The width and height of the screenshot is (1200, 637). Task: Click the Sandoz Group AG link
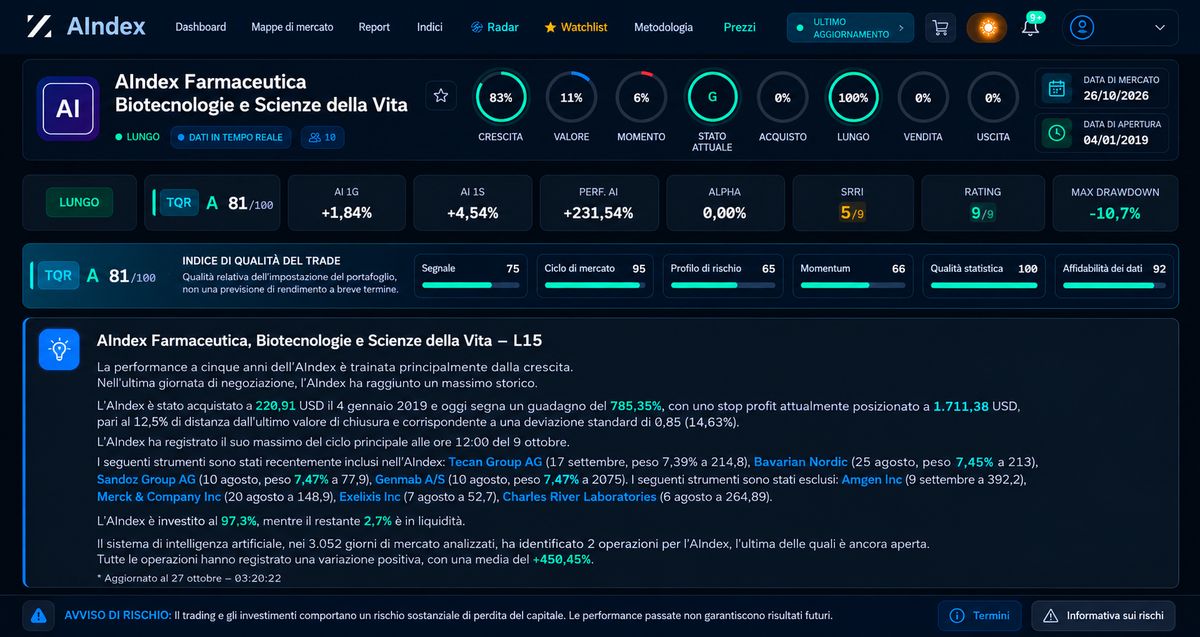pyautogui.click(x=146, y=480)
